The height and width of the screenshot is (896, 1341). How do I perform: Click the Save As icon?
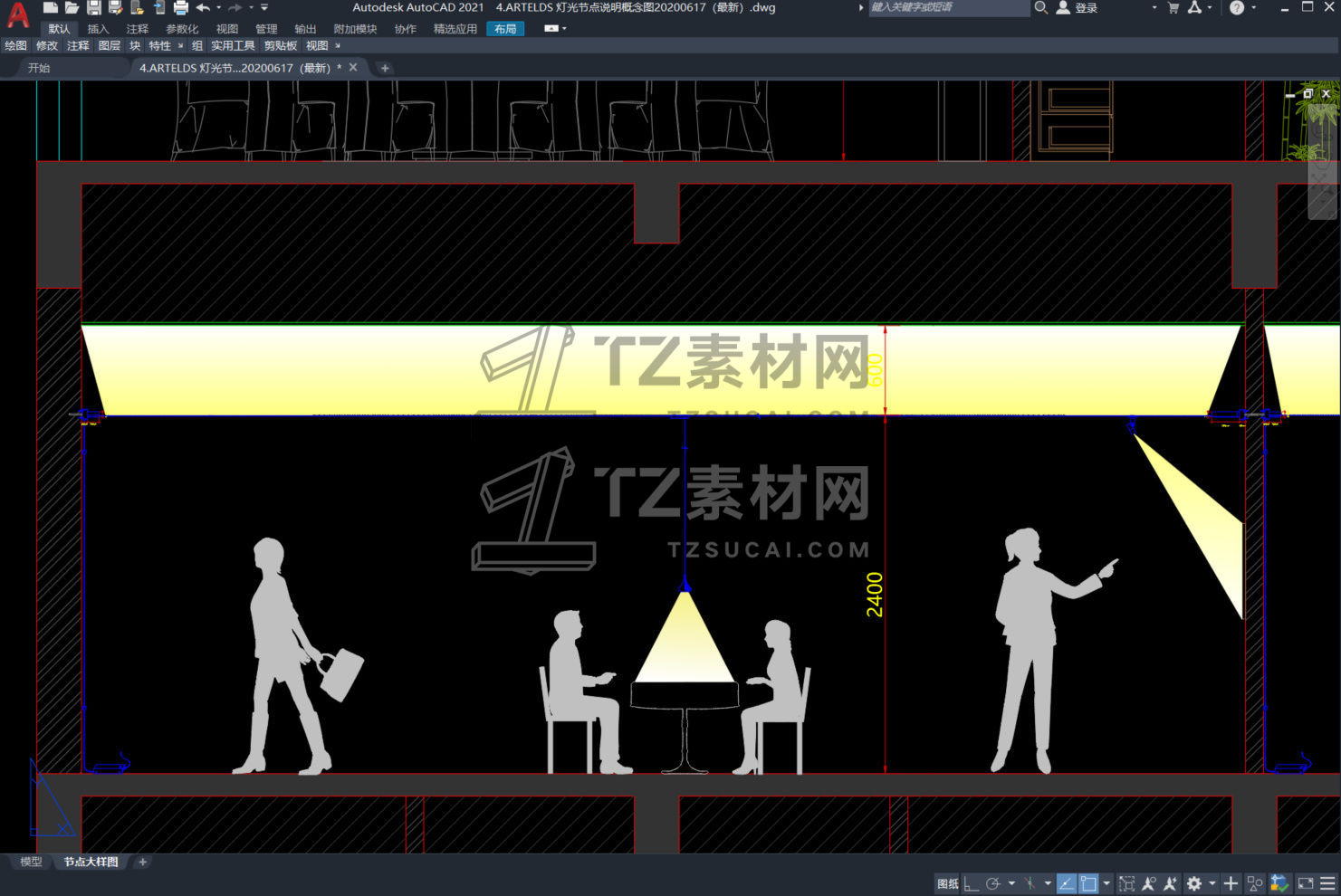coord(115,8)
